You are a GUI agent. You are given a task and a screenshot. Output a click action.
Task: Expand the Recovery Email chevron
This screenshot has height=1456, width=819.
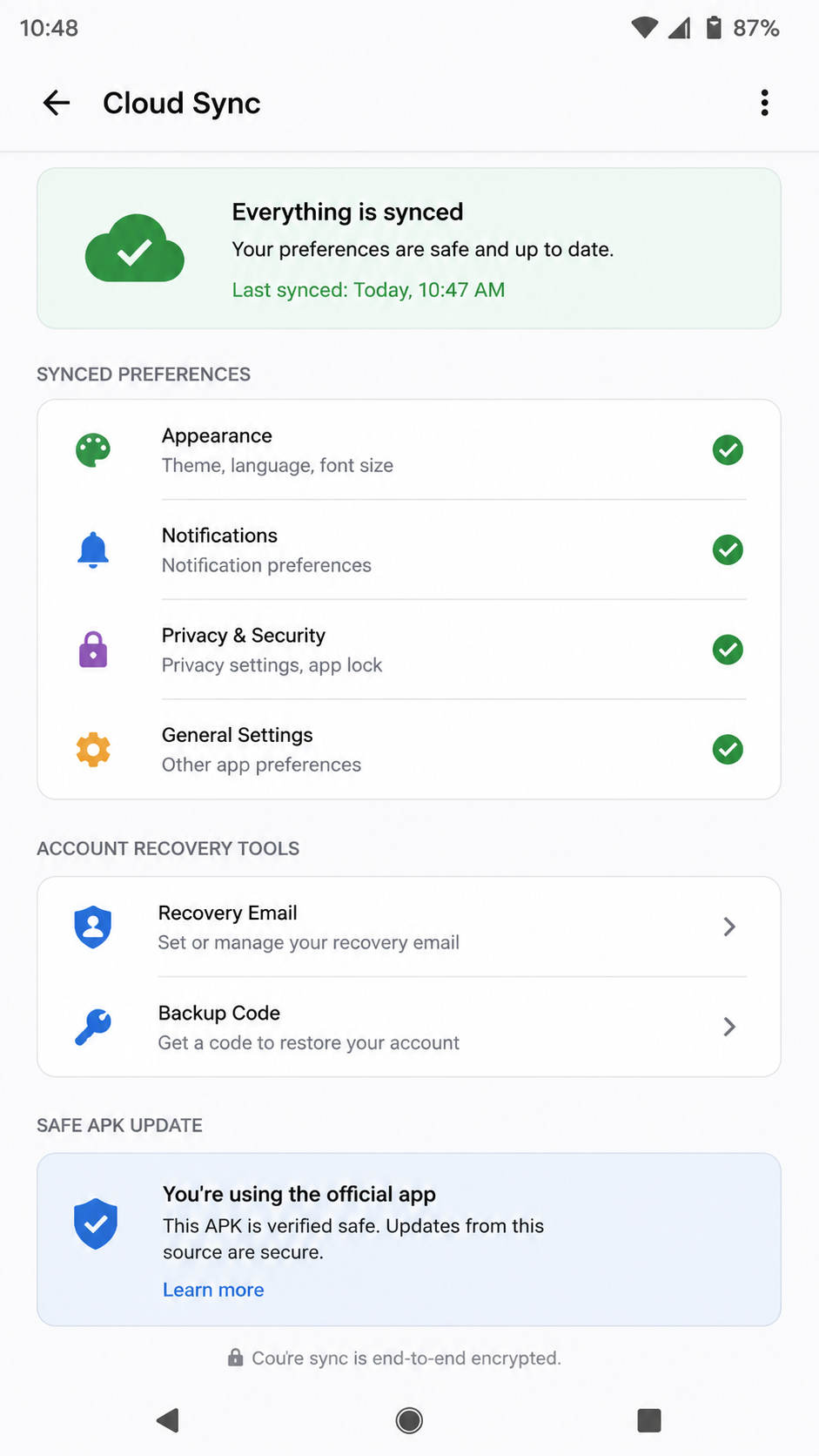(729, 927)
